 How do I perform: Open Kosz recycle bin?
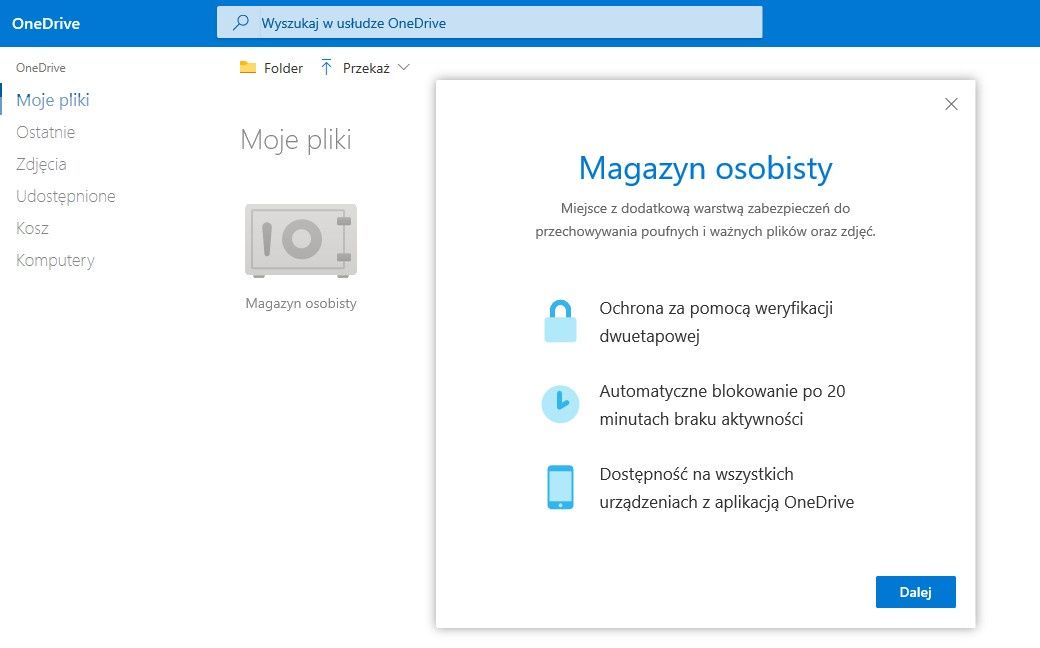32,228
